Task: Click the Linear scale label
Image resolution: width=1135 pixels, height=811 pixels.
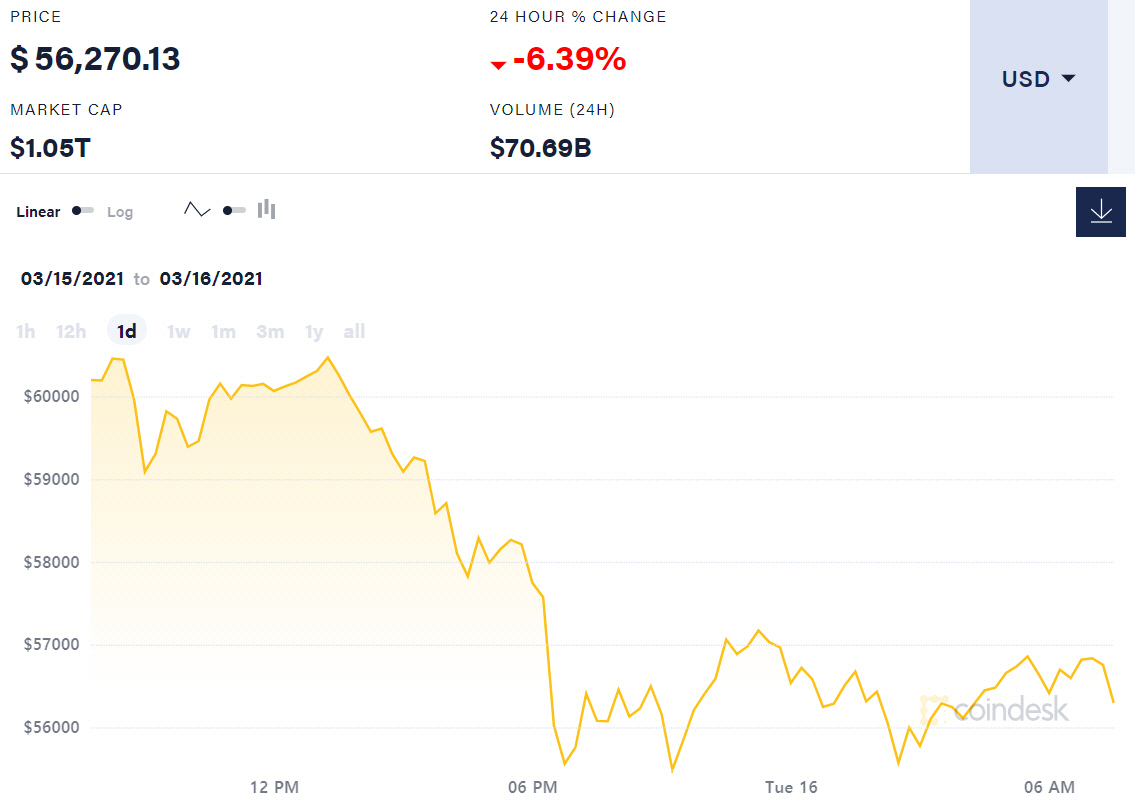Action: pyautogui.click(x=38, y=212)
